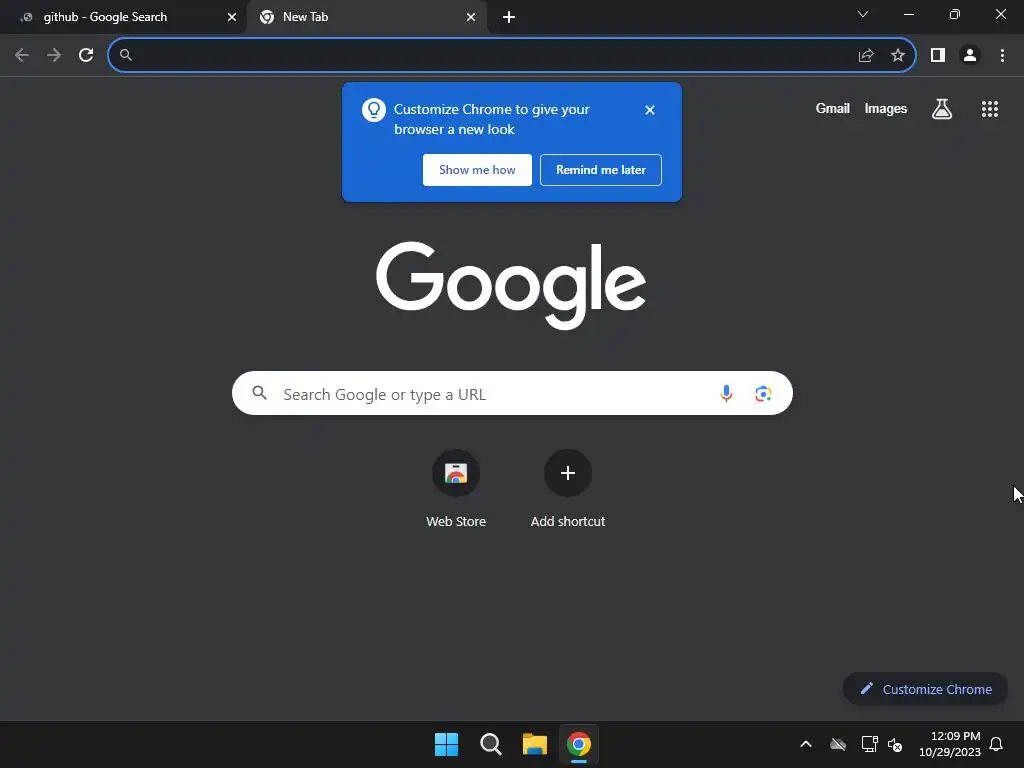
Task: Open File Explorer from the taskbar
Action: pyautogui.click(x=535, y=744)
